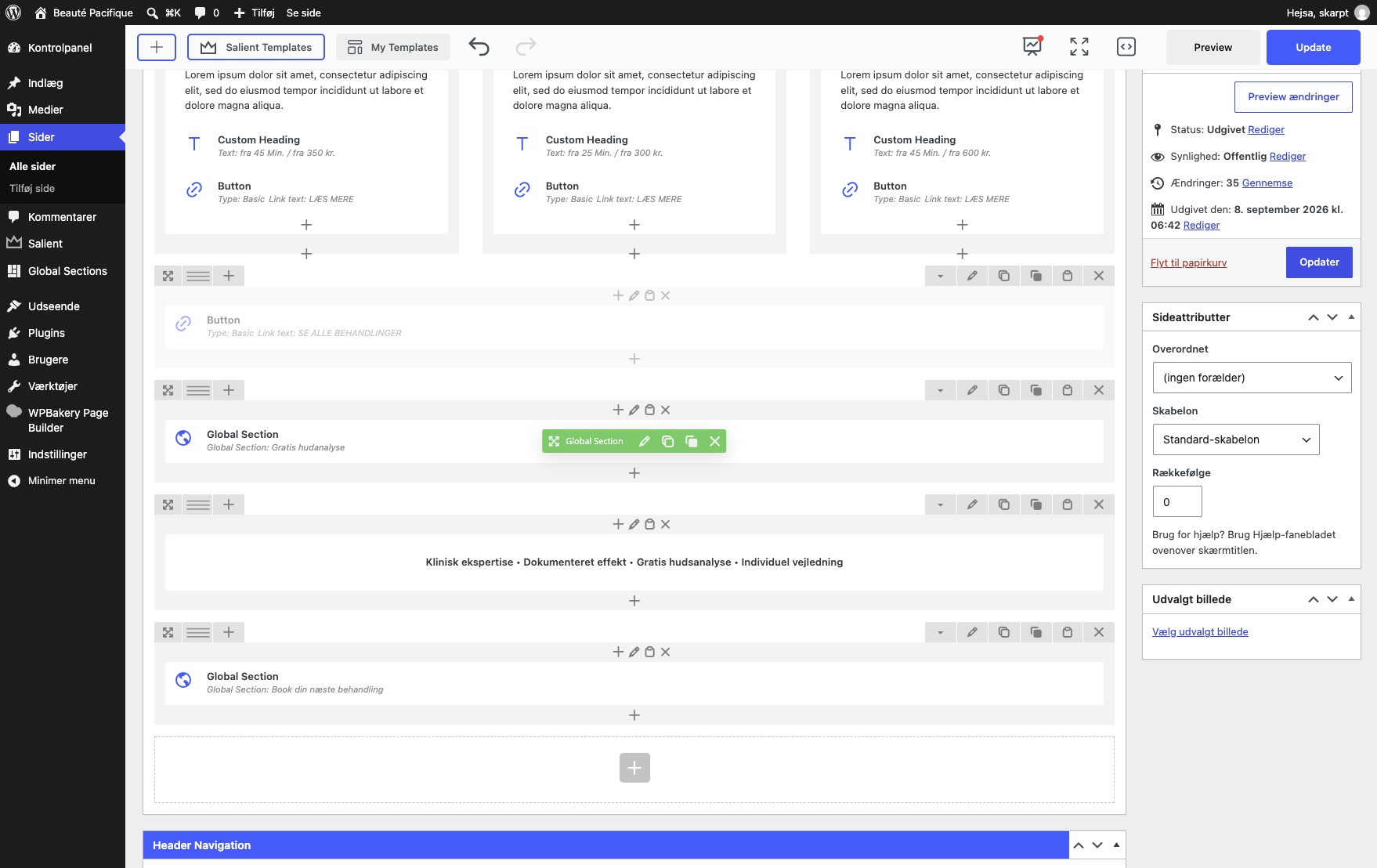Toggle the SE ALLE BEHANDLINGER row options arrow

tap(940, 276)
